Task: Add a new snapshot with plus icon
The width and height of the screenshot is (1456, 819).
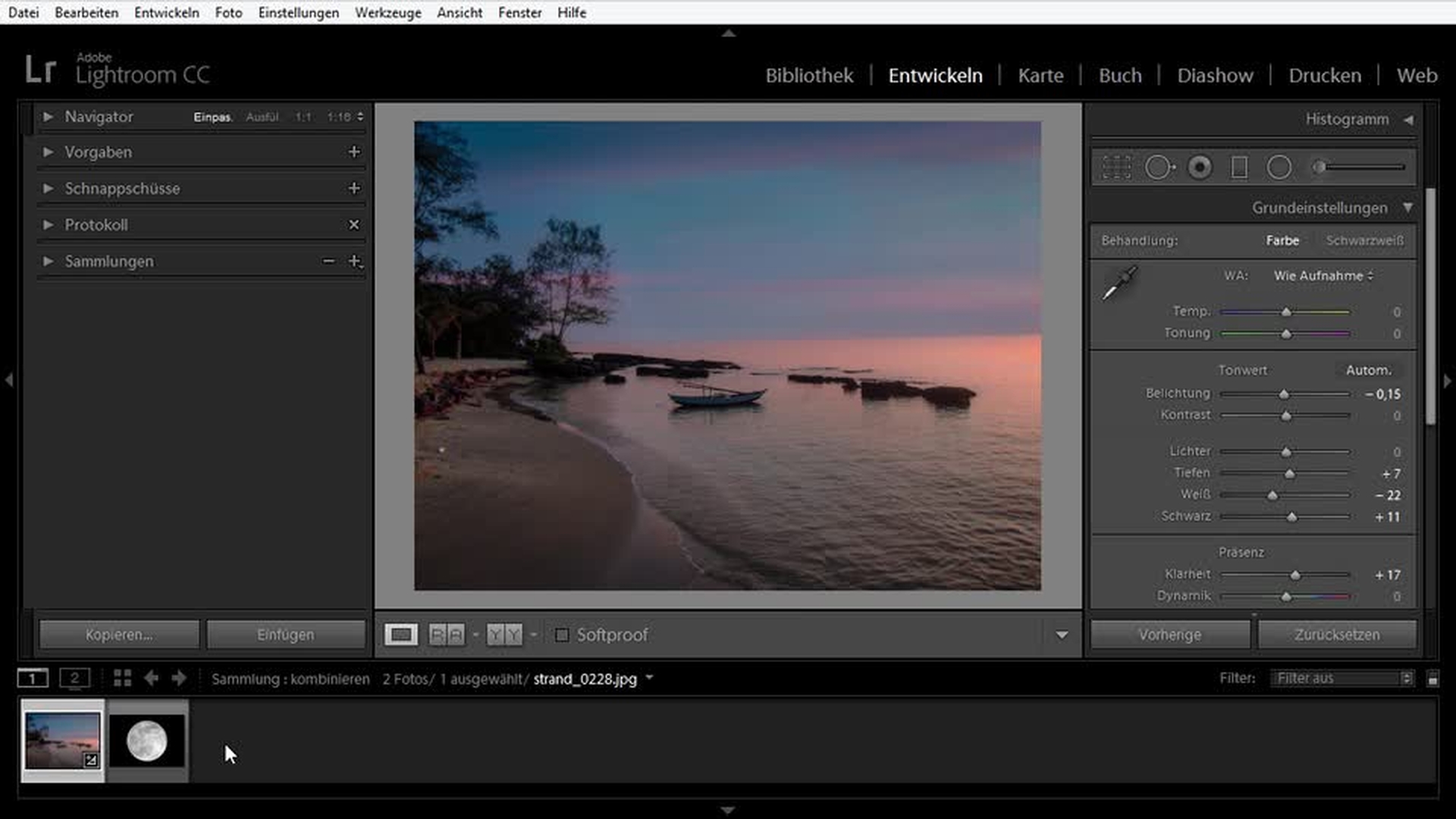Action: point(353,188)
